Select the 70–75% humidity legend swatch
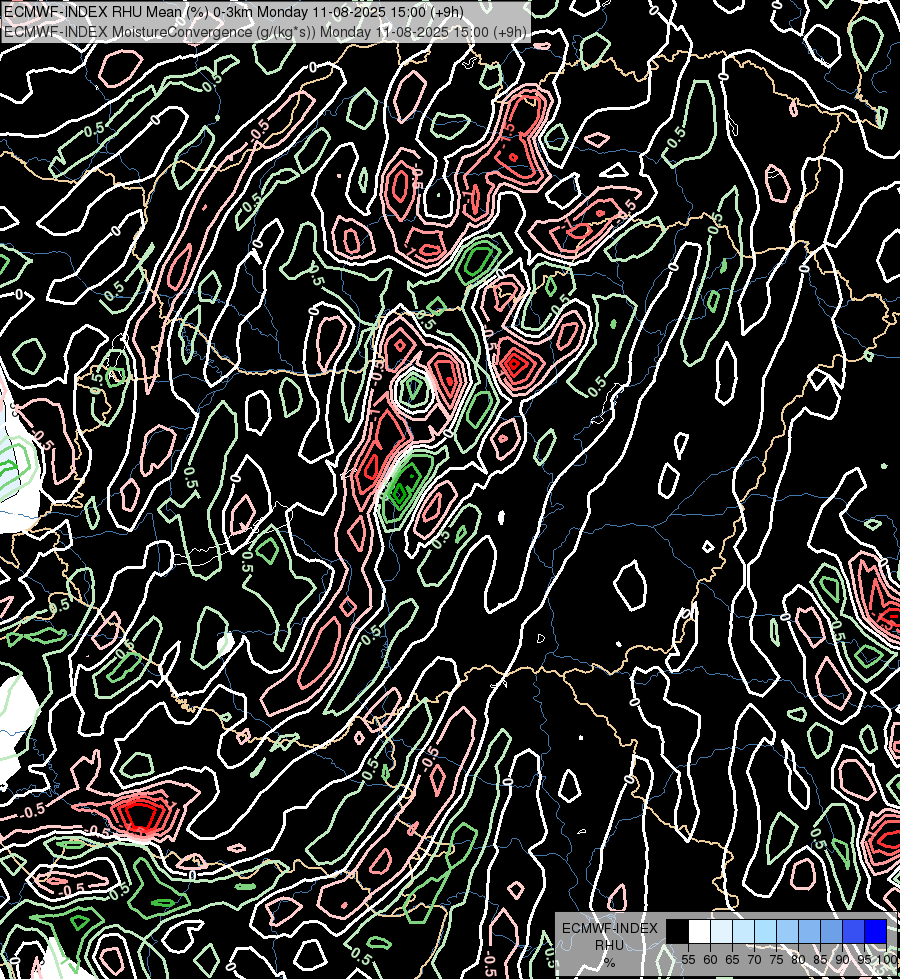The height and width of the screenshot is (979, 900). (x=765, y=931)
